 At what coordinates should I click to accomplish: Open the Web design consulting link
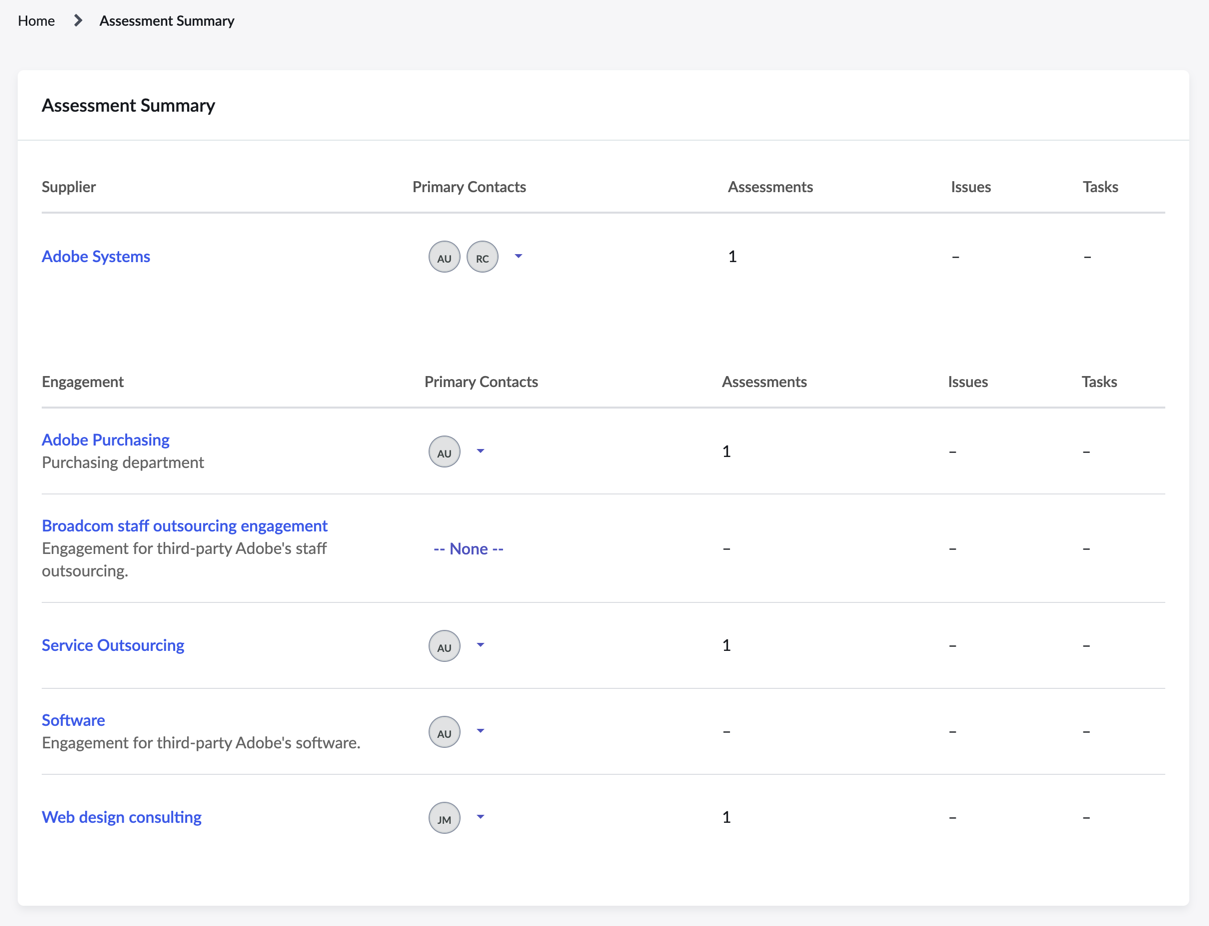pyautogui.click(x=122, y=817)
